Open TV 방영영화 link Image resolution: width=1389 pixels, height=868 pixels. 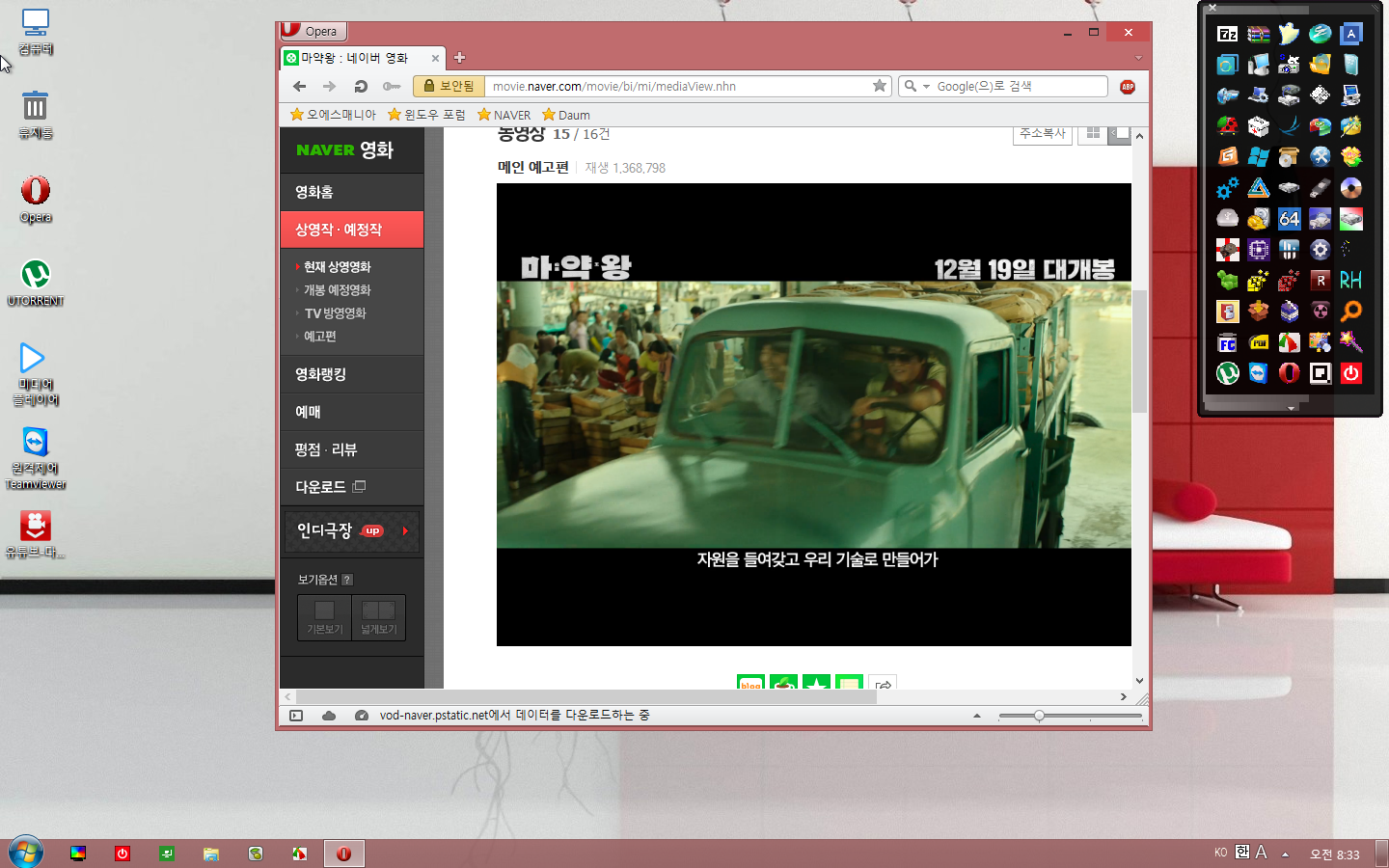click(335, 313)
